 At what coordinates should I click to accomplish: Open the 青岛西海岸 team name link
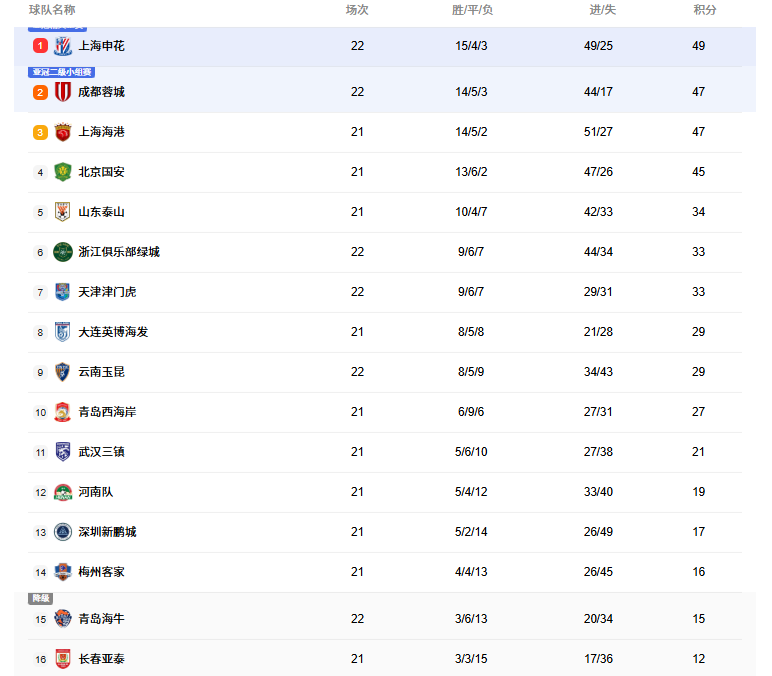tap(107, 412)
